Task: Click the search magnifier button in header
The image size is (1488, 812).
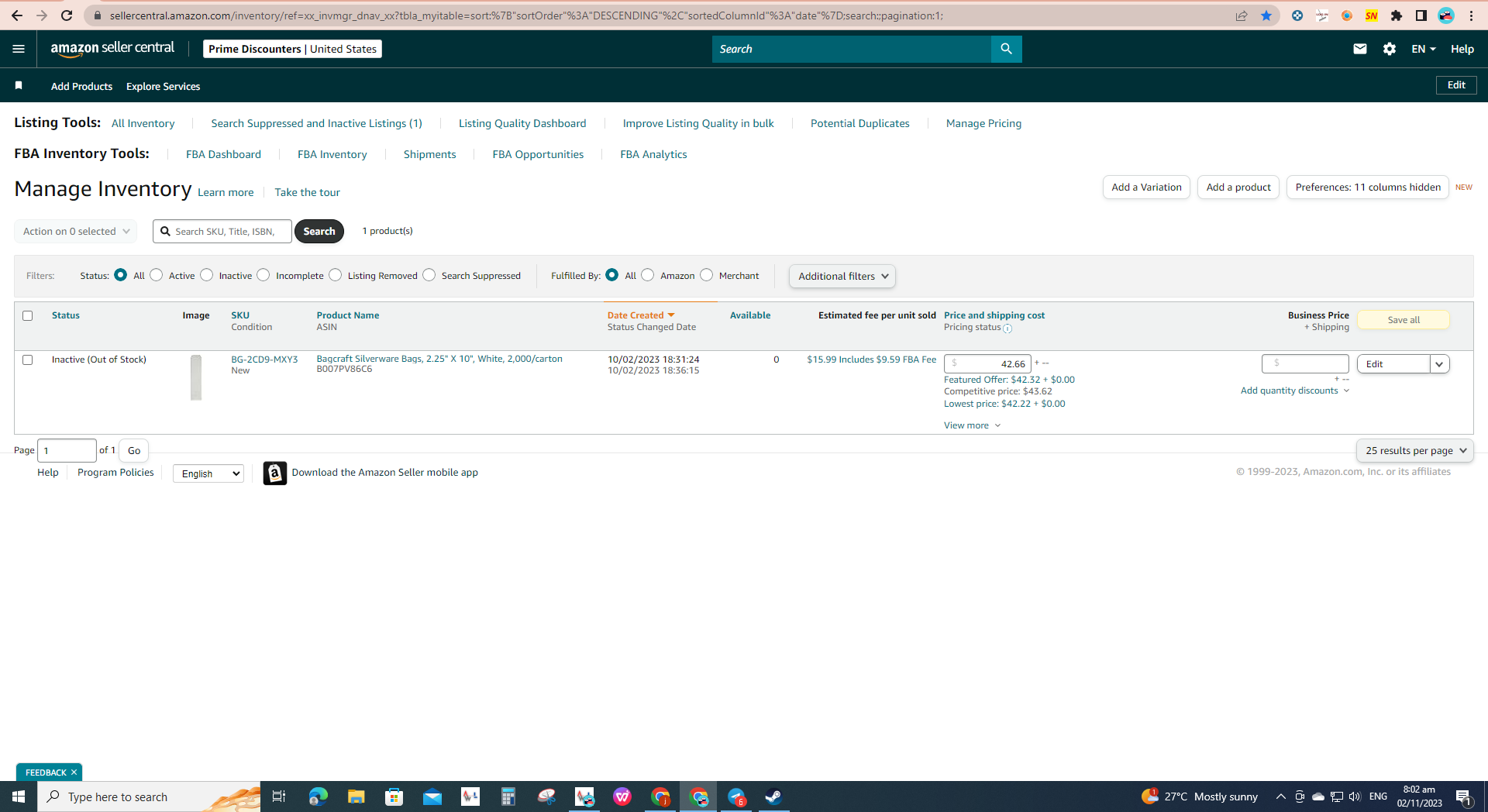Action: pos(1006,49)
